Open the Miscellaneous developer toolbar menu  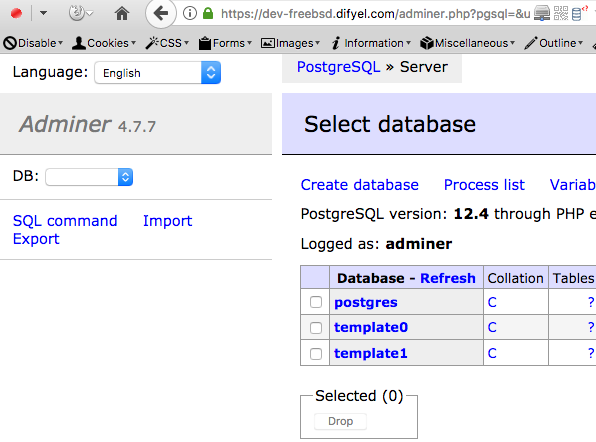(468, 43)
